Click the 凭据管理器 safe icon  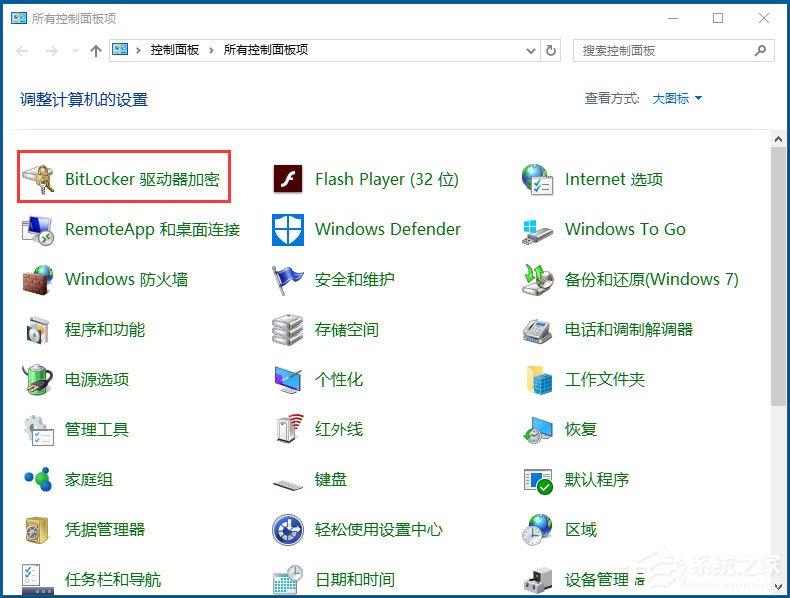click(38, 530)
